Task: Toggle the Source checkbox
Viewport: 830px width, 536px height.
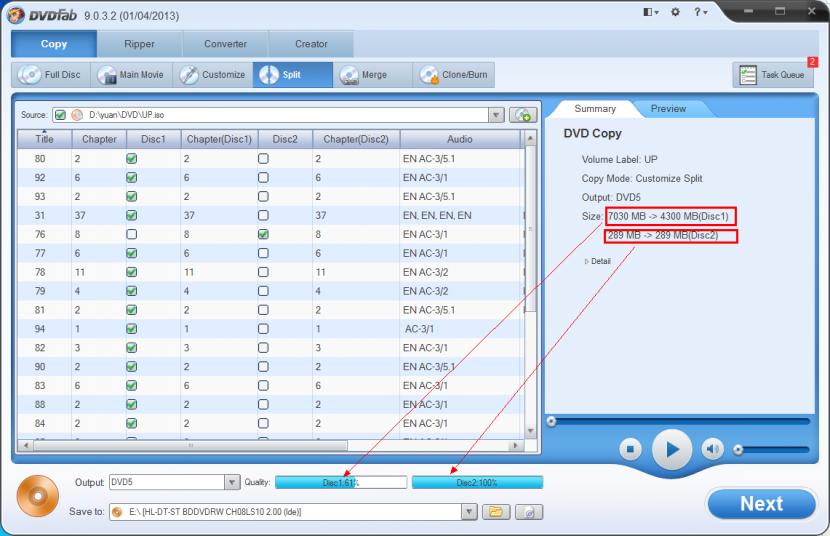Action: coord(60,115)
